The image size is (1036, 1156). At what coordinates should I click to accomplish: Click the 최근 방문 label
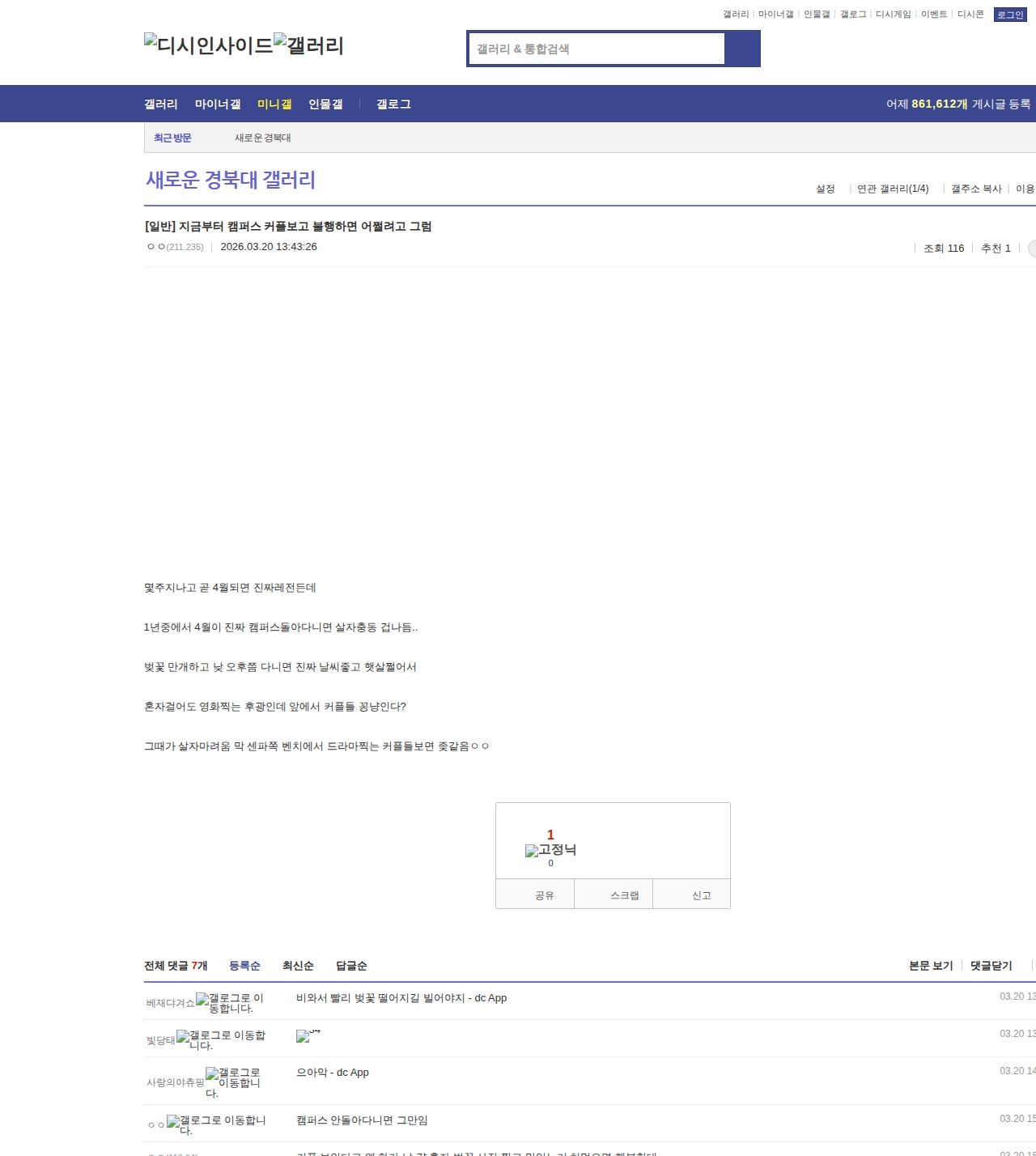pos(172,138)
